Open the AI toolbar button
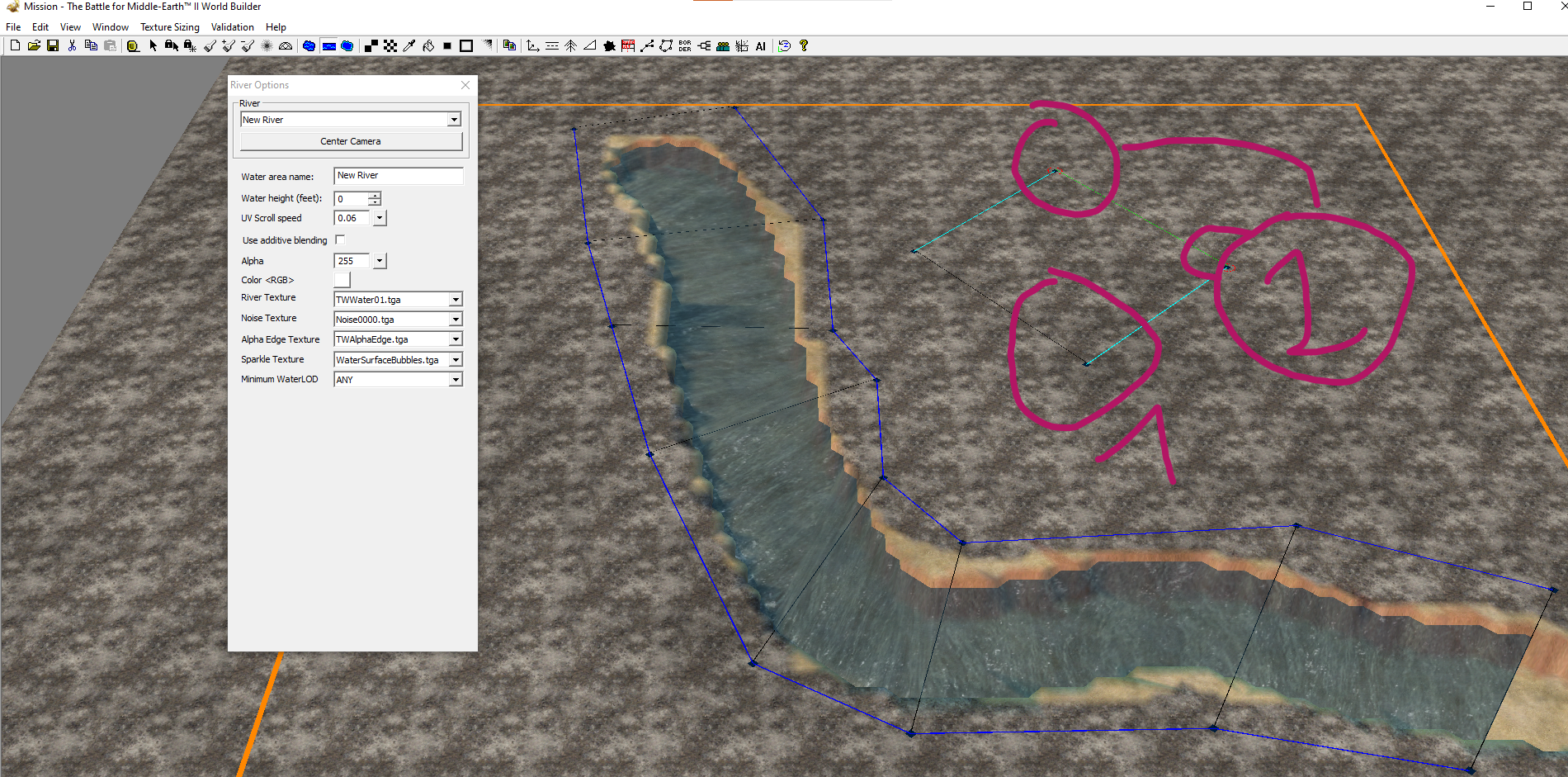This screenshot has height=777, width=1568. tap(761, 45)
